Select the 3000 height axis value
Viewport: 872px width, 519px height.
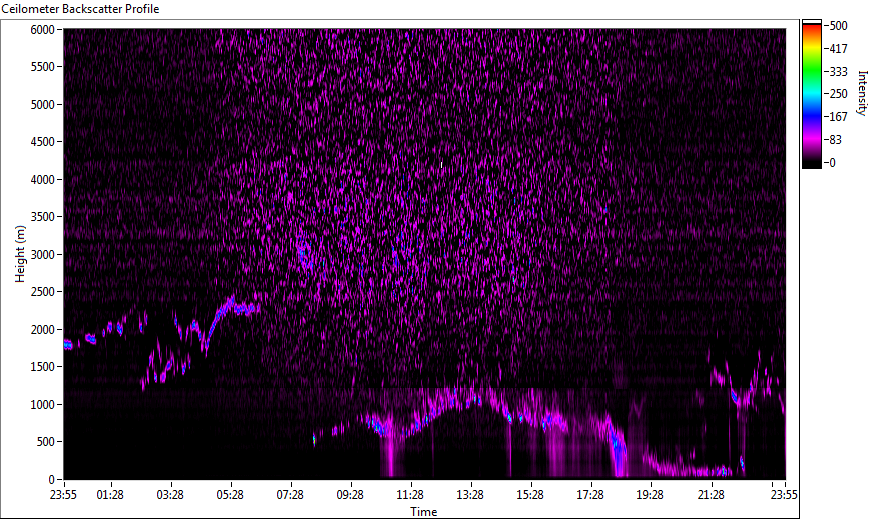(42, 255)
